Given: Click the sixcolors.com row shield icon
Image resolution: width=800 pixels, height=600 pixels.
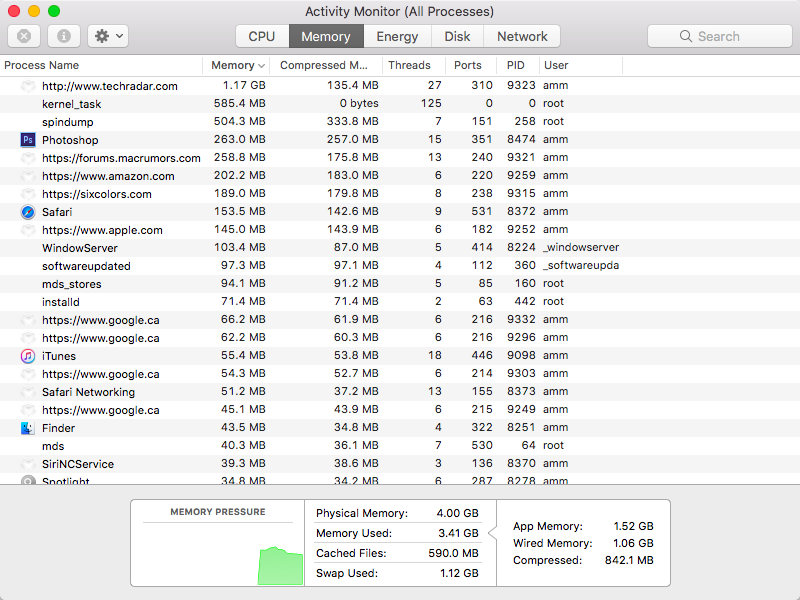Looking at the screenshot, I should [x=28, y=194].
